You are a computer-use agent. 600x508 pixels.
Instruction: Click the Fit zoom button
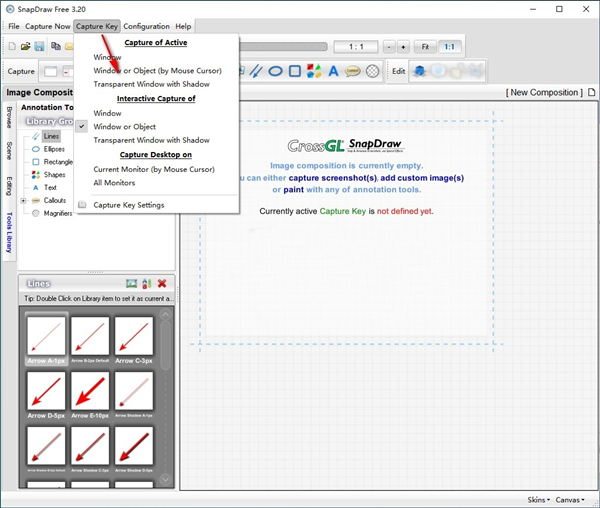(x=426, y=47)
